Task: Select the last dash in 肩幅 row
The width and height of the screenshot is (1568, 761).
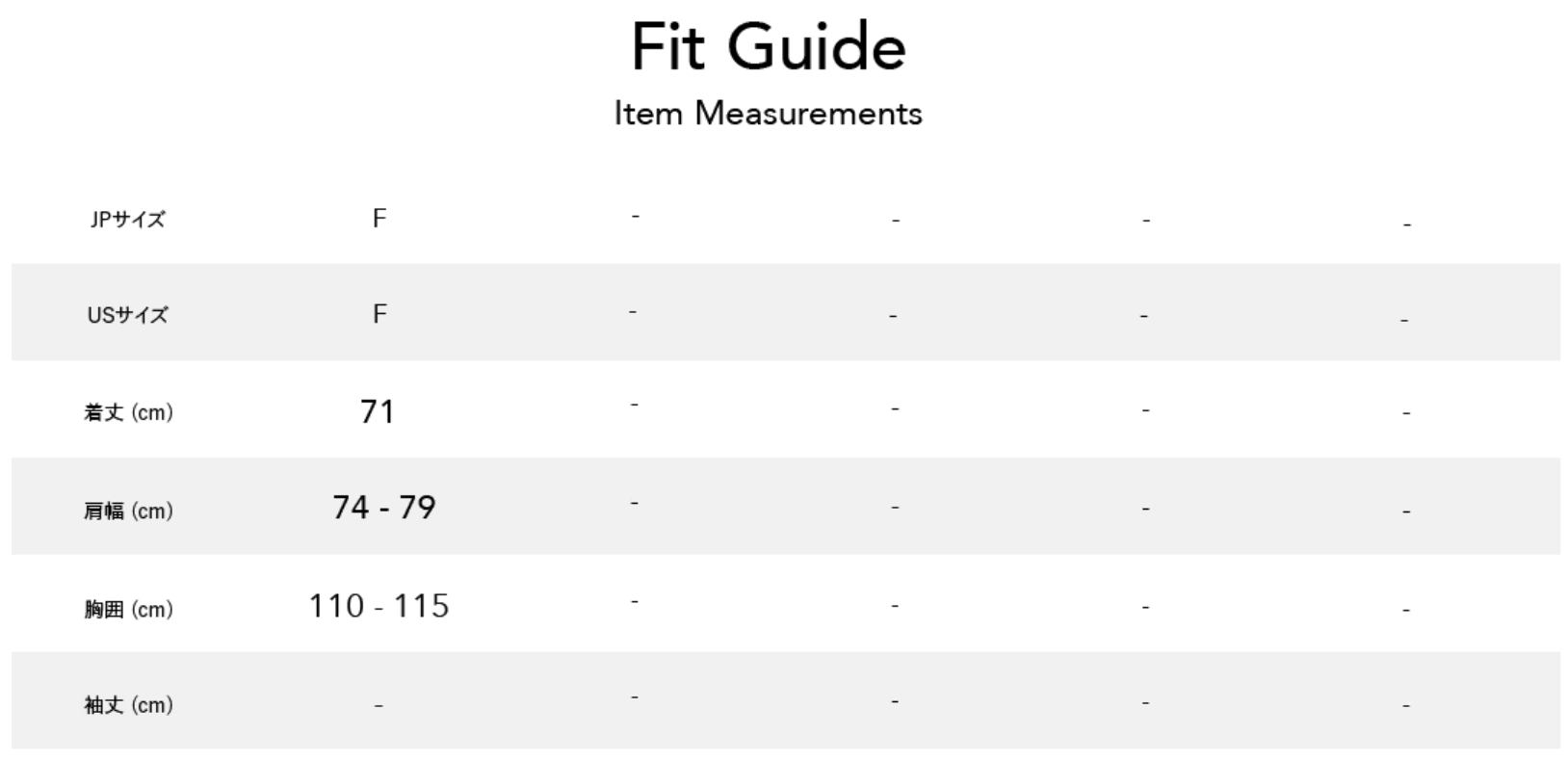Action: point(1406,512)
